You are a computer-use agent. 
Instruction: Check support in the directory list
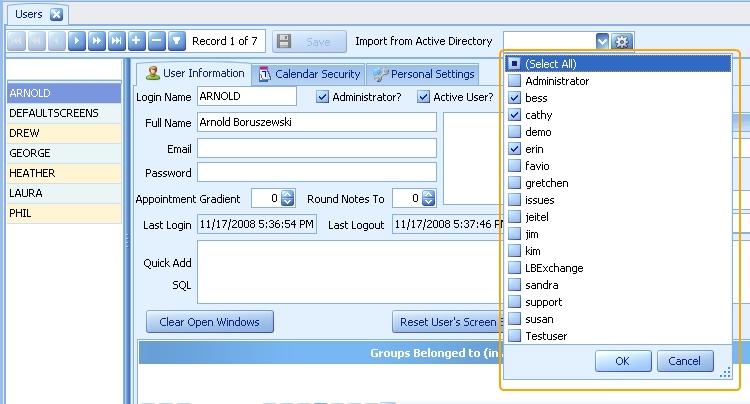(x=514, y=302)
